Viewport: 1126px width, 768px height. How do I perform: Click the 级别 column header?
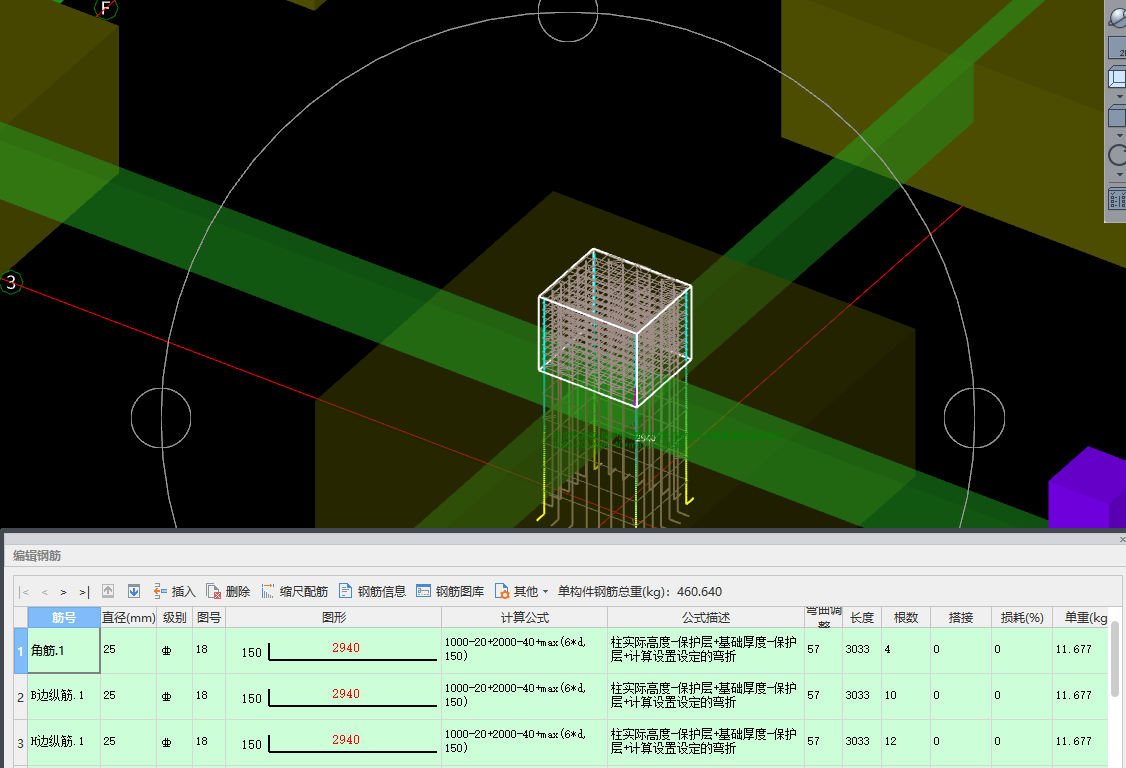click(x=175, y=617)
